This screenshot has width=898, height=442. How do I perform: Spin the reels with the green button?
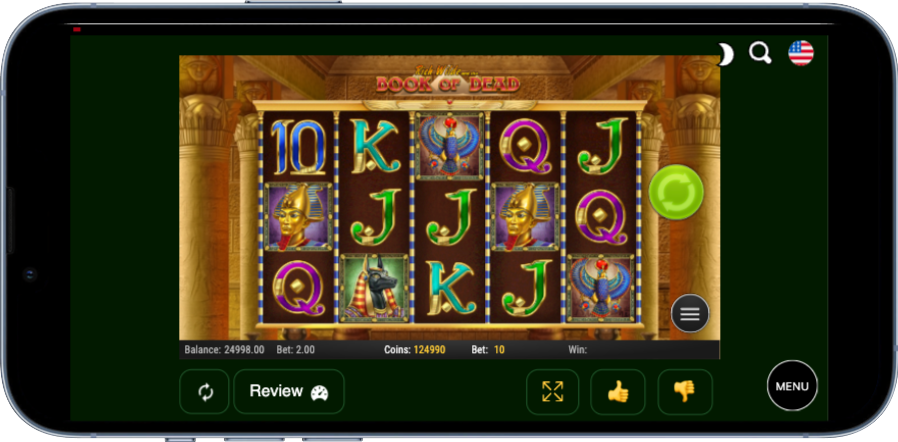pos(676,192)
